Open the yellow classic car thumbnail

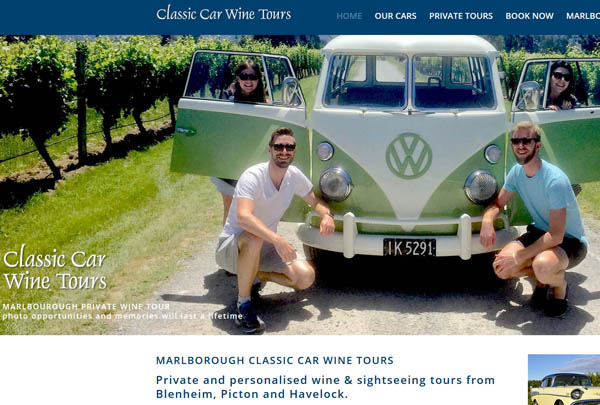click(x=564, y=380)
